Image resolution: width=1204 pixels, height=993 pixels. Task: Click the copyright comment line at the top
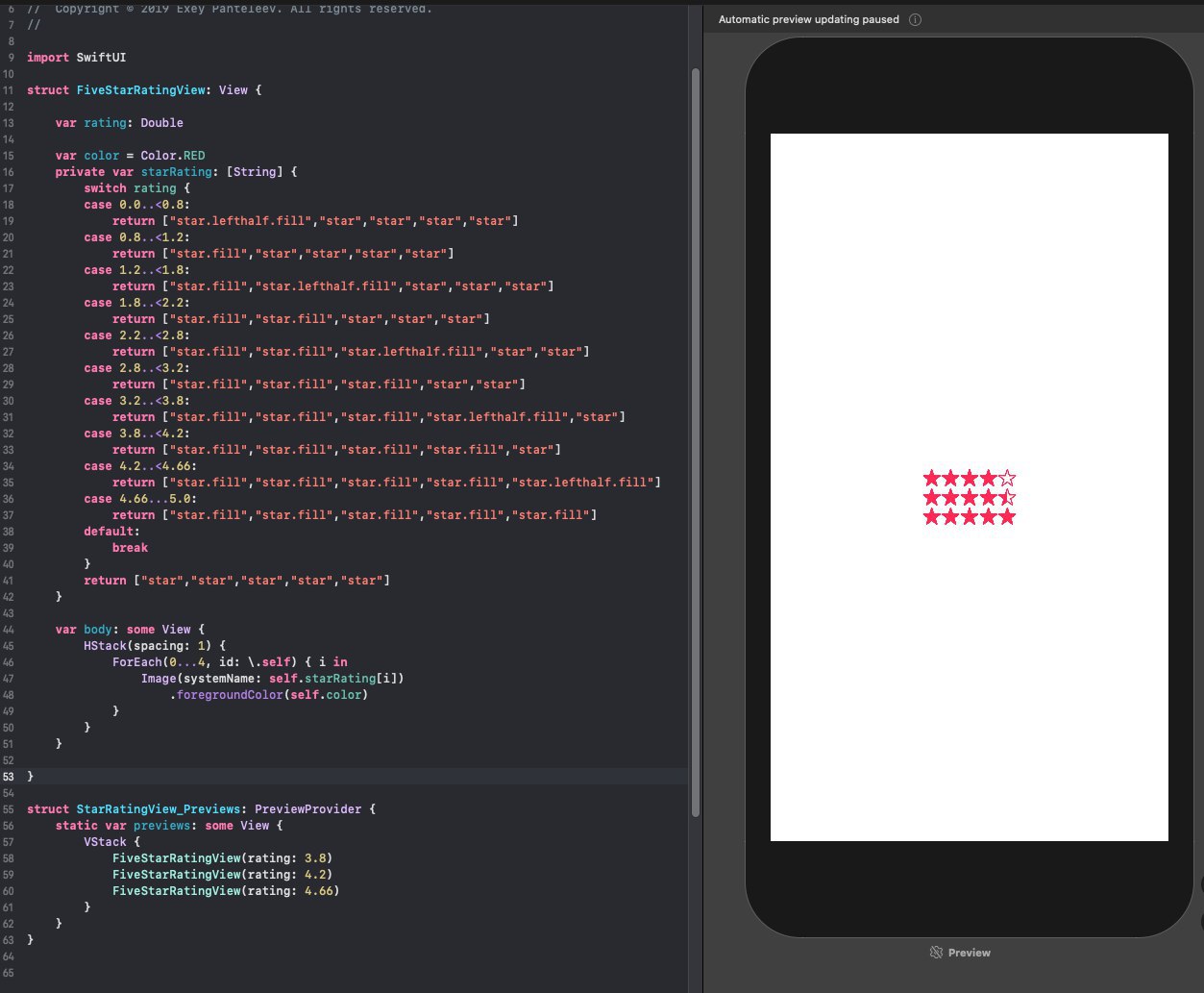(x=230, y=9)
